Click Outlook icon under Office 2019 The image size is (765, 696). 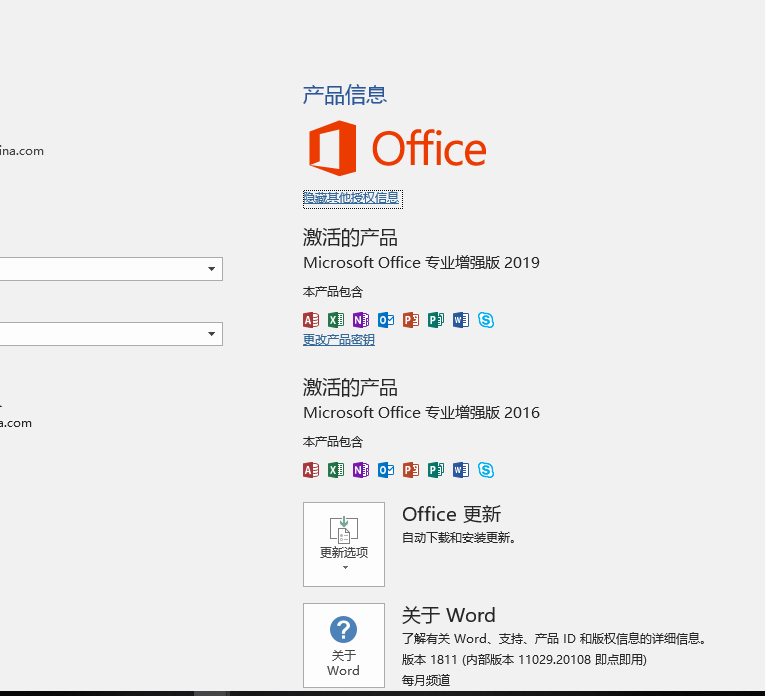pos(386,320)
